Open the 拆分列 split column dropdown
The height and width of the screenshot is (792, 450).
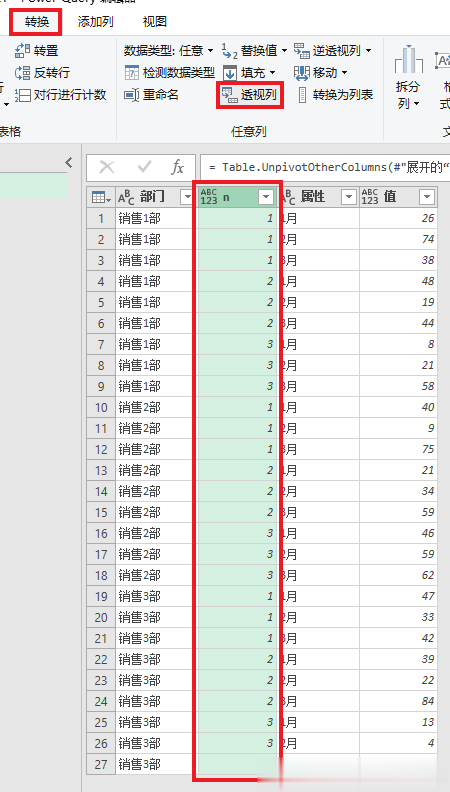408,78
